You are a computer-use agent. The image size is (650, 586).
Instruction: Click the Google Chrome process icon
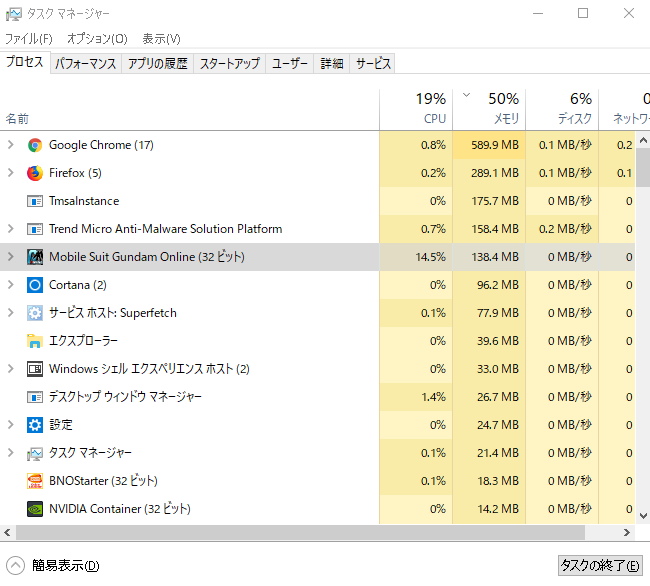(x=35, y=145)
